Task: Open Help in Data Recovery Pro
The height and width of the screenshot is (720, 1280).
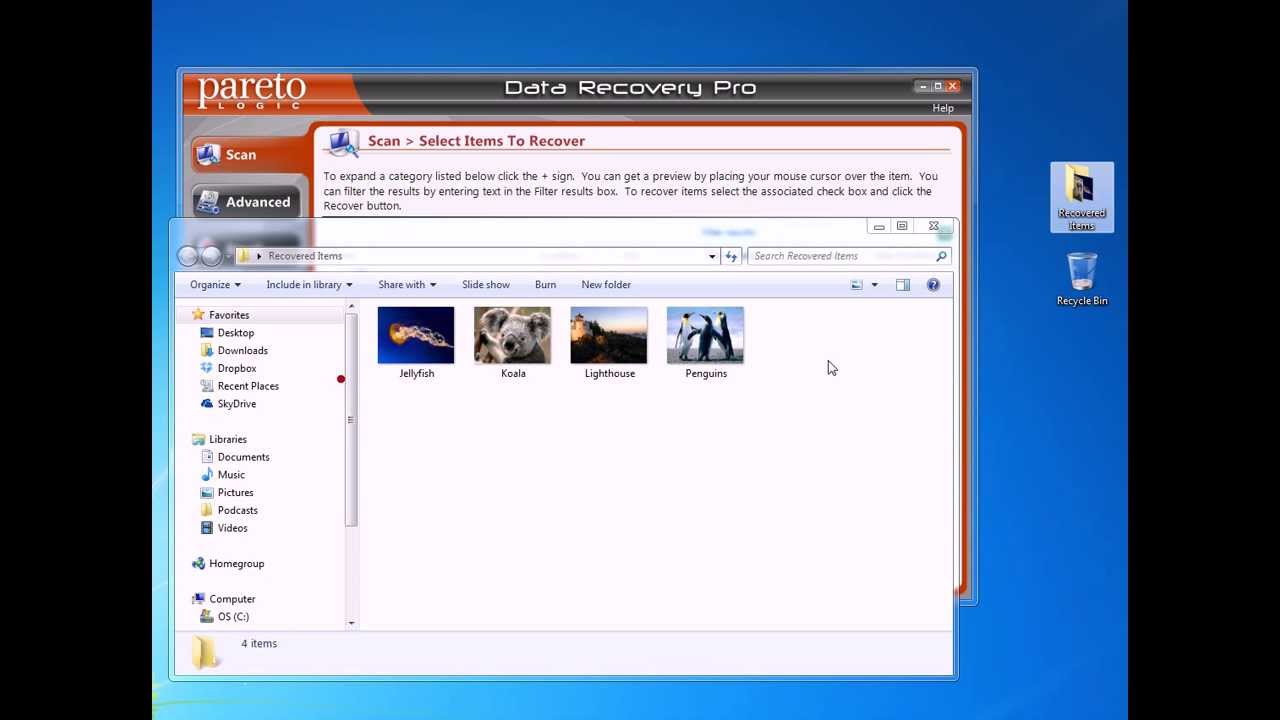Action: tap(943, 108)
